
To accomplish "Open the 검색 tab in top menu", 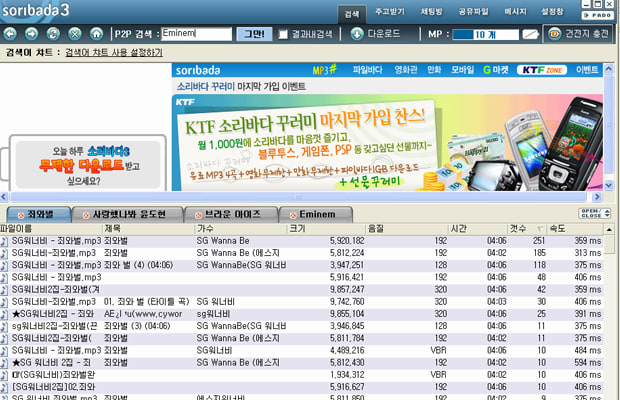I will click(351, 14).
